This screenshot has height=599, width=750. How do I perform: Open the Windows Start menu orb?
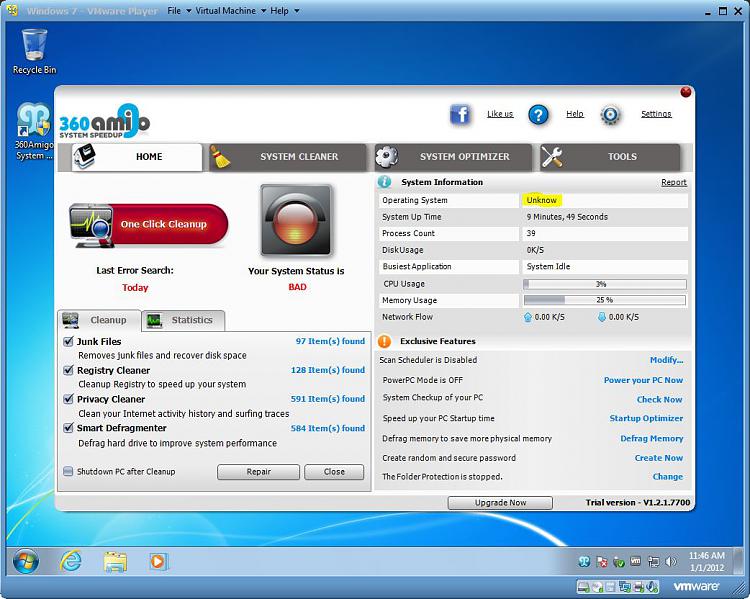tap(26, 561)
